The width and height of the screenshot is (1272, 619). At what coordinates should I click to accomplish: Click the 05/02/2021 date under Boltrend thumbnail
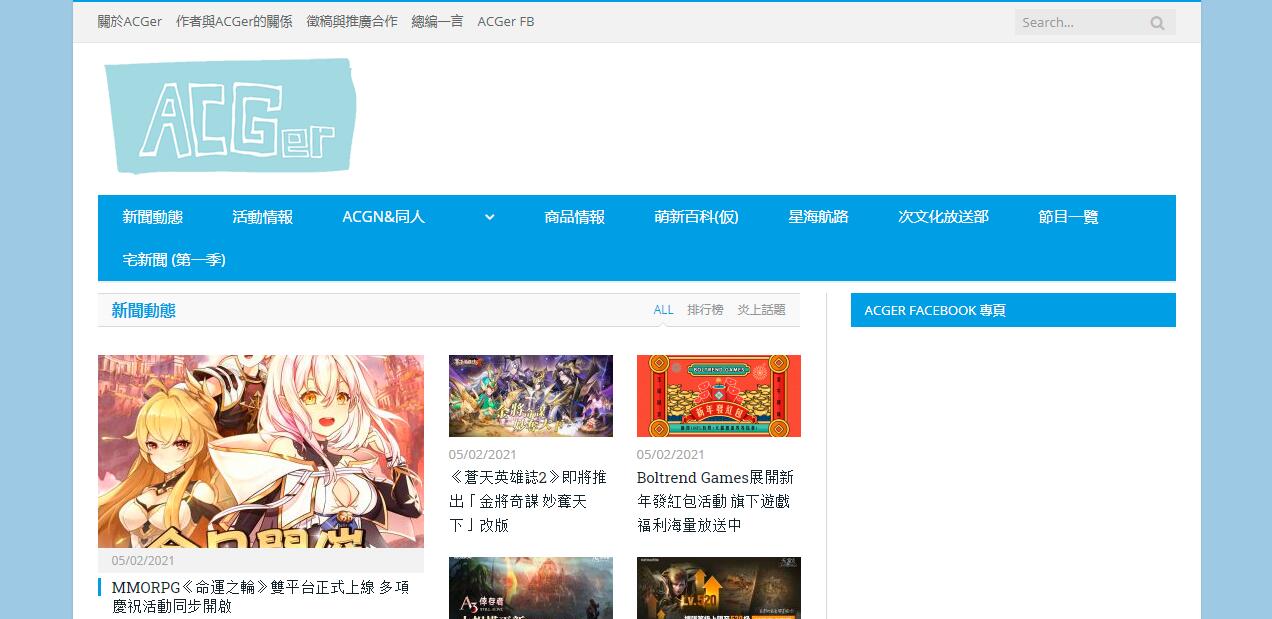(x=671, y=454)
